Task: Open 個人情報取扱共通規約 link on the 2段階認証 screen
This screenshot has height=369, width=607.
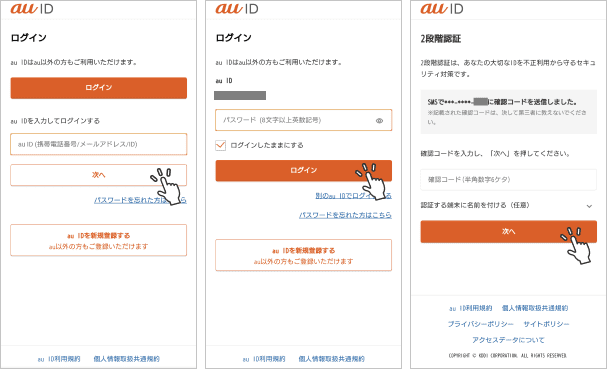Action: click(x=535, y=308)
